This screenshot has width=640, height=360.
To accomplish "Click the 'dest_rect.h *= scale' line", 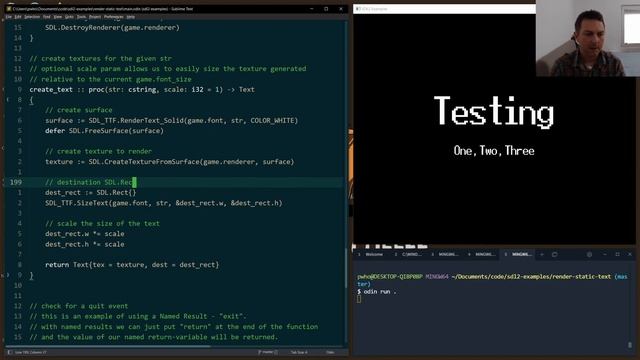I will pos(85,244).
